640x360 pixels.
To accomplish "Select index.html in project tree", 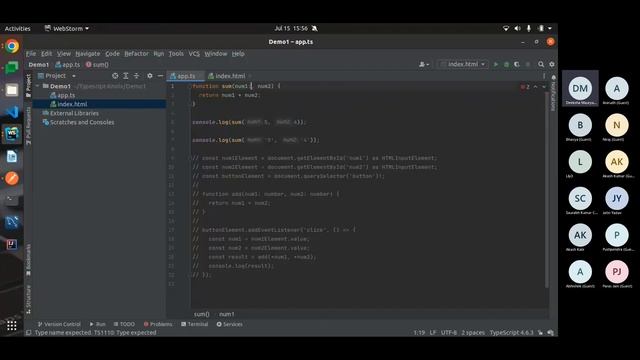I will coord(72,104).
